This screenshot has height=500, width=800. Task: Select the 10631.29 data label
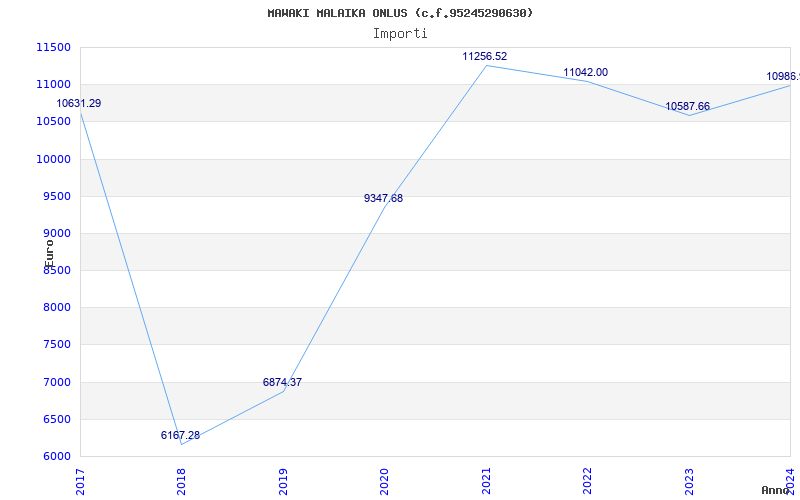click(x=79, y=104)
